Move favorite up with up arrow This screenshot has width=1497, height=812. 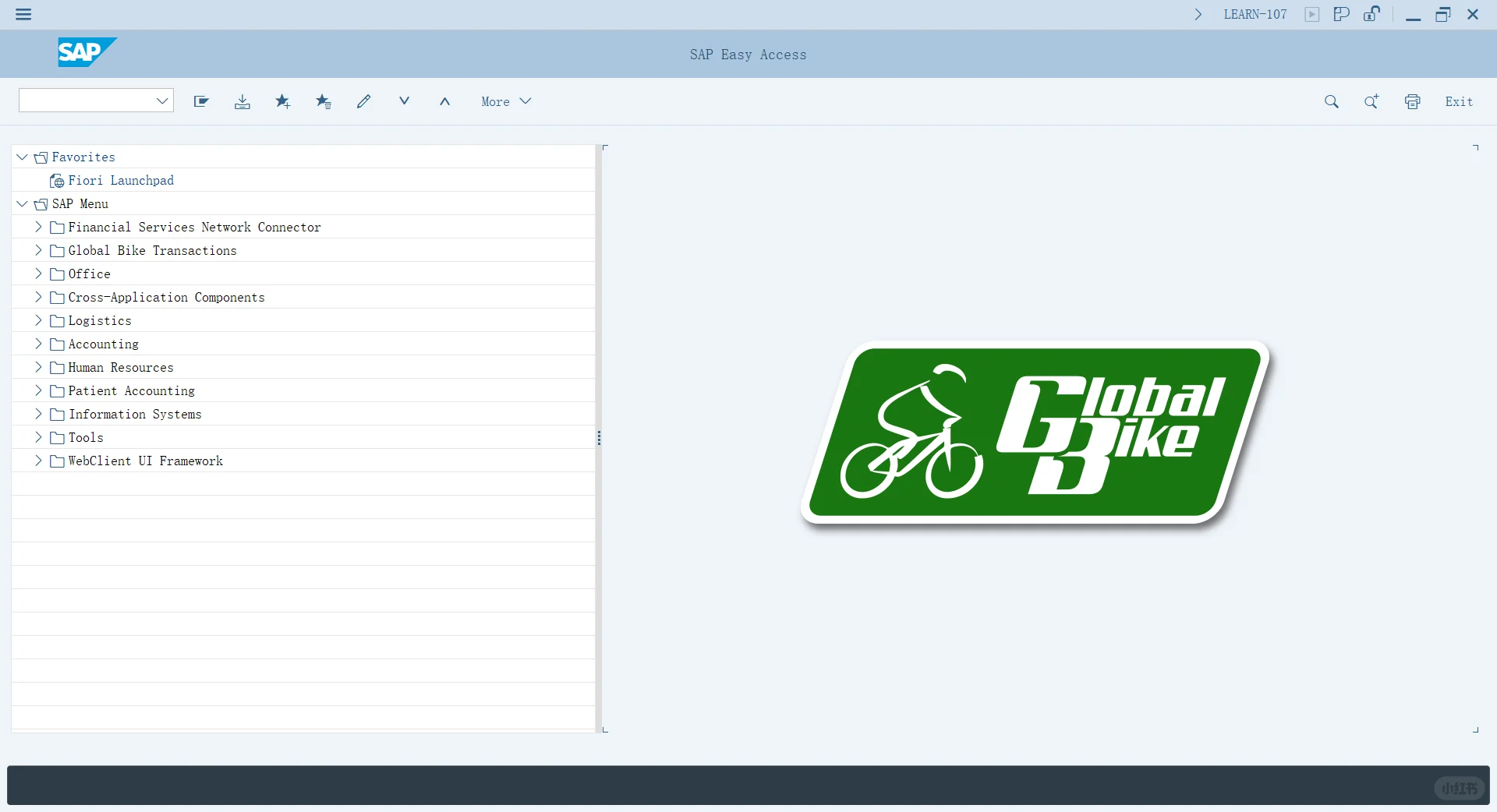[x=444, y=101]
